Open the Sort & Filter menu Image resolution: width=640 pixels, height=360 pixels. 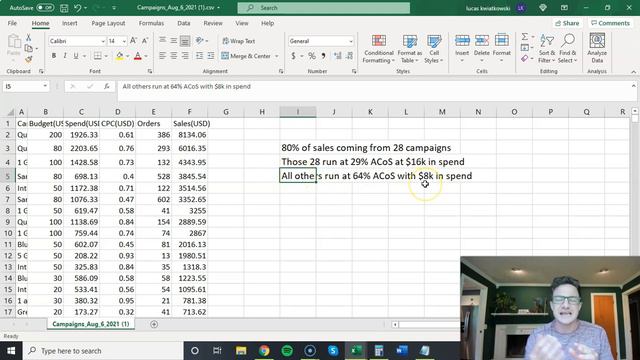tap(547, 49)
